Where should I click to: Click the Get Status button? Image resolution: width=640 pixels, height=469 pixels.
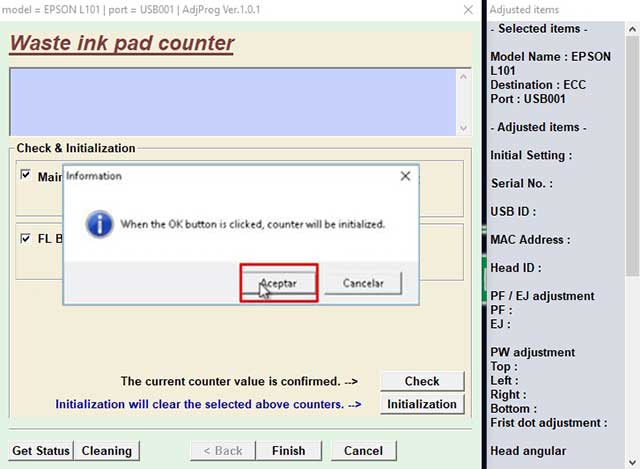pyautogui.click(x=41, y=451)
